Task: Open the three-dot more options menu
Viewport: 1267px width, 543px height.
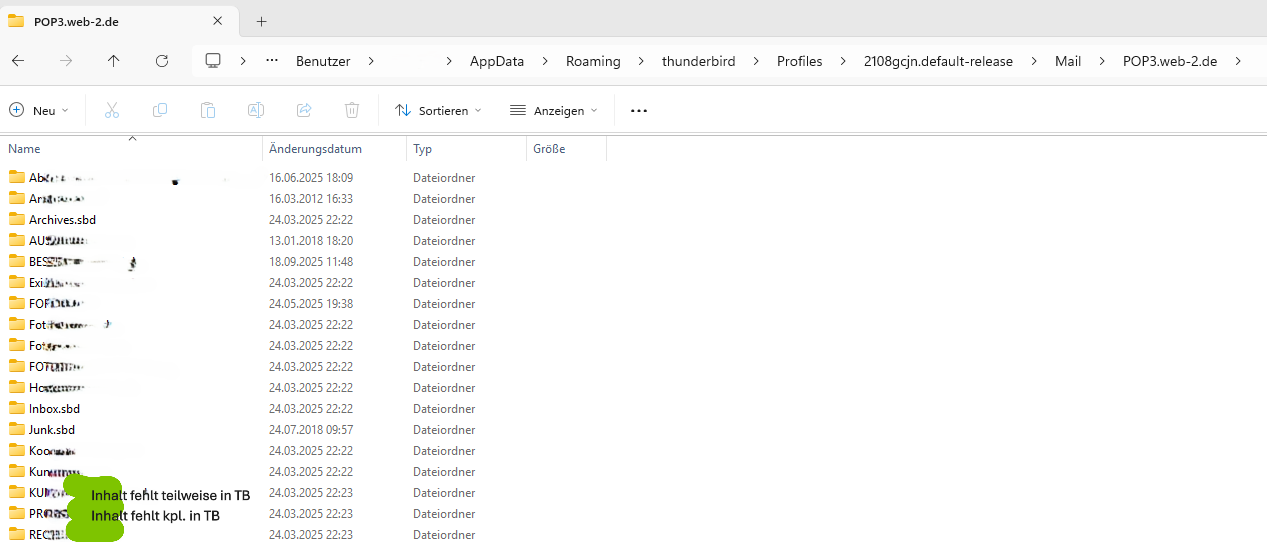Action: click(x=639, y=110)
